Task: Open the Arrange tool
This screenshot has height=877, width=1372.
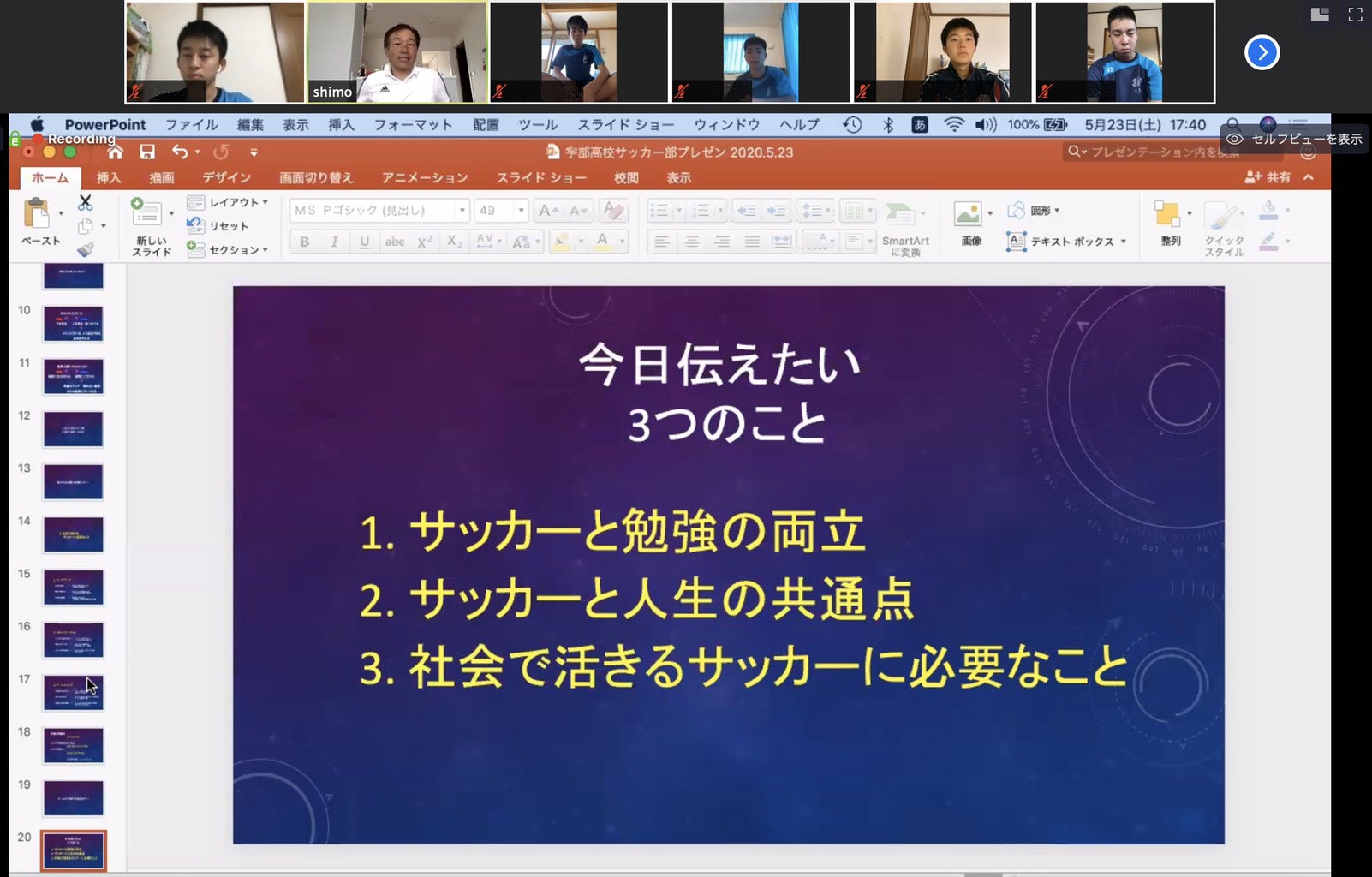Action: 1168,216
